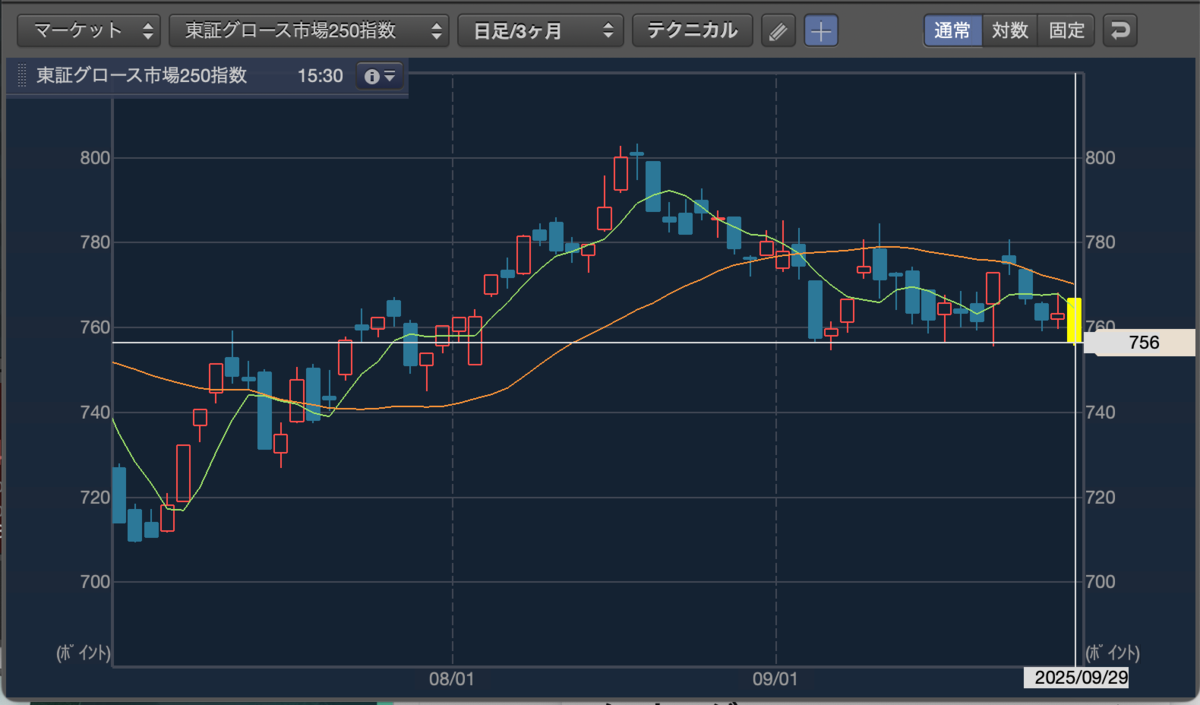
Task: Click the 15:30 time label
Action: 319,76
